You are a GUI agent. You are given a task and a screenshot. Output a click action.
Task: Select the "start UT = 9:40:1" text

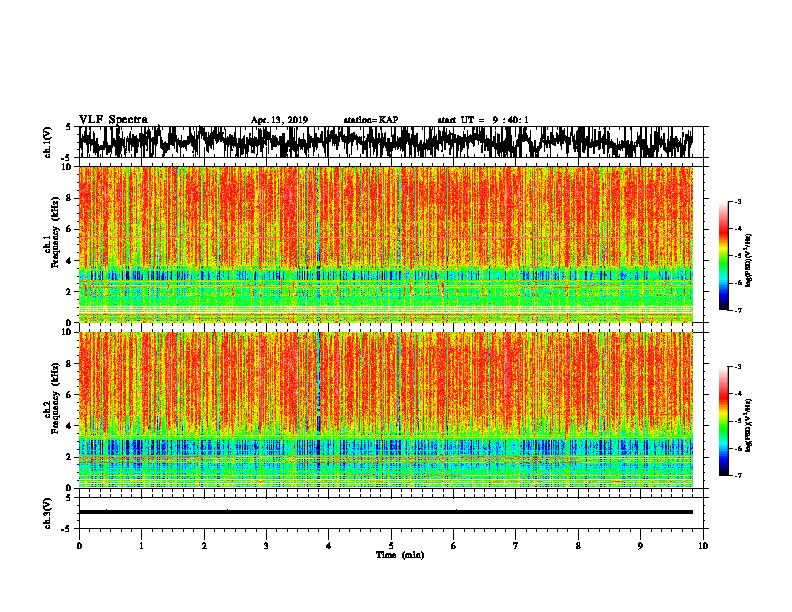pyautogui.click(x=483, y=120)
